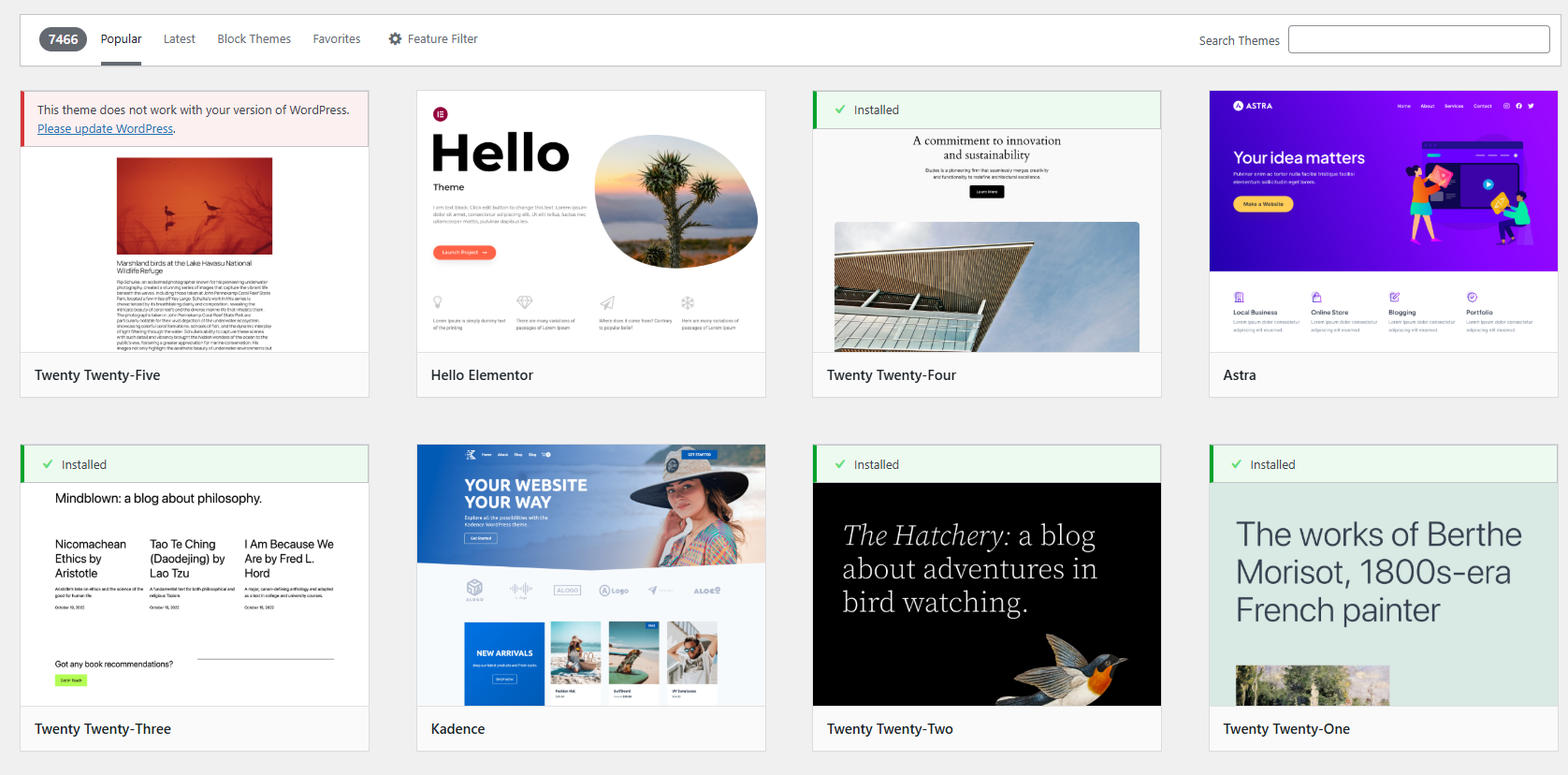Screen dimensions: 1568x775
Task: Click the Hello Elementor logo icon
Action: click(441, 114)
